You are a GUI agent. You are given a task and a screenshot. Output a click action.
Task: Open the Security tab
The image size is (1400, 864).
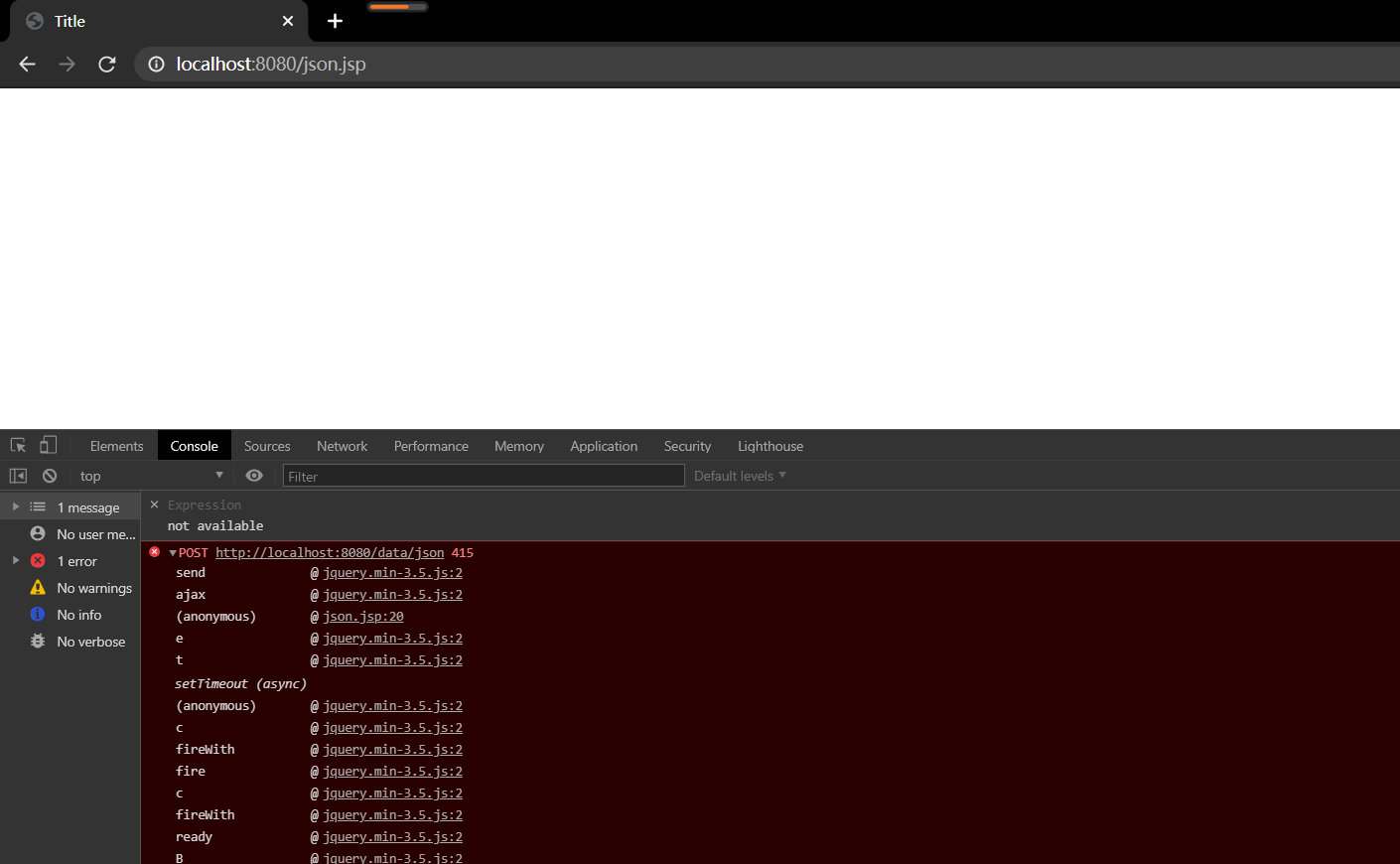(687, 446)
